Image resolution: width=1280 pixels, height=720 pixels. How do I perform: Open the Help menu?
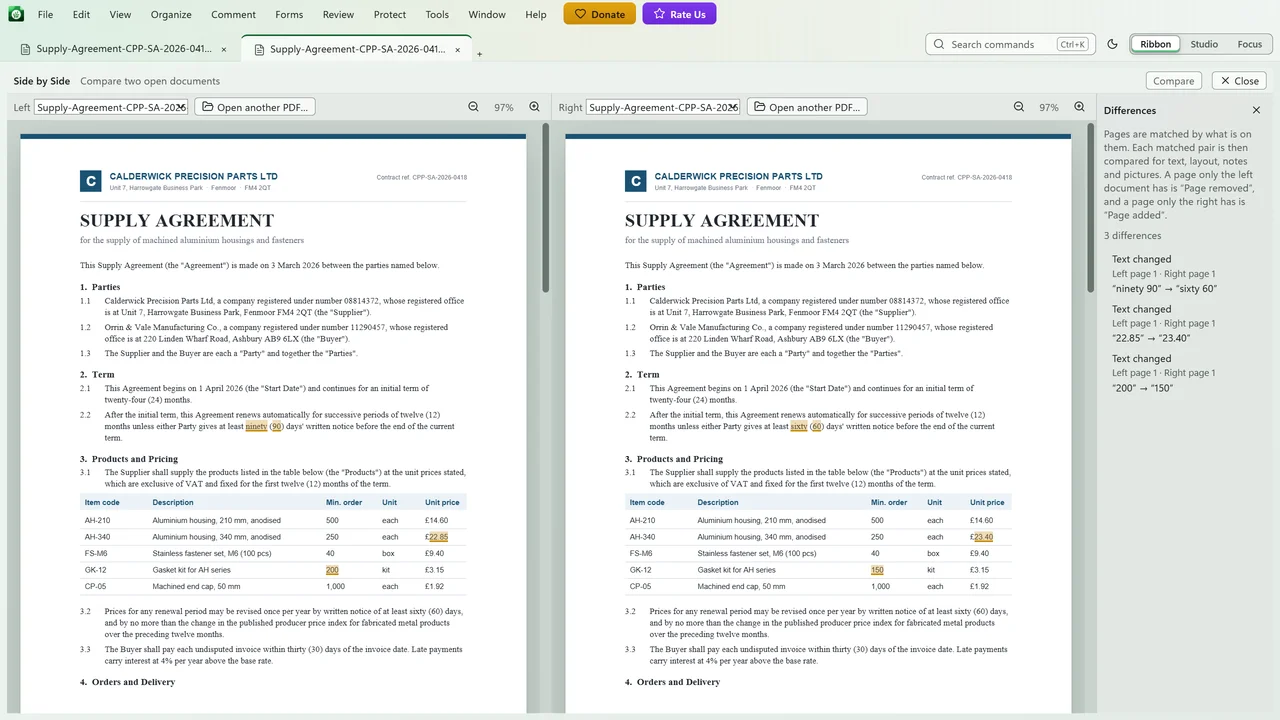pos(536,15)
